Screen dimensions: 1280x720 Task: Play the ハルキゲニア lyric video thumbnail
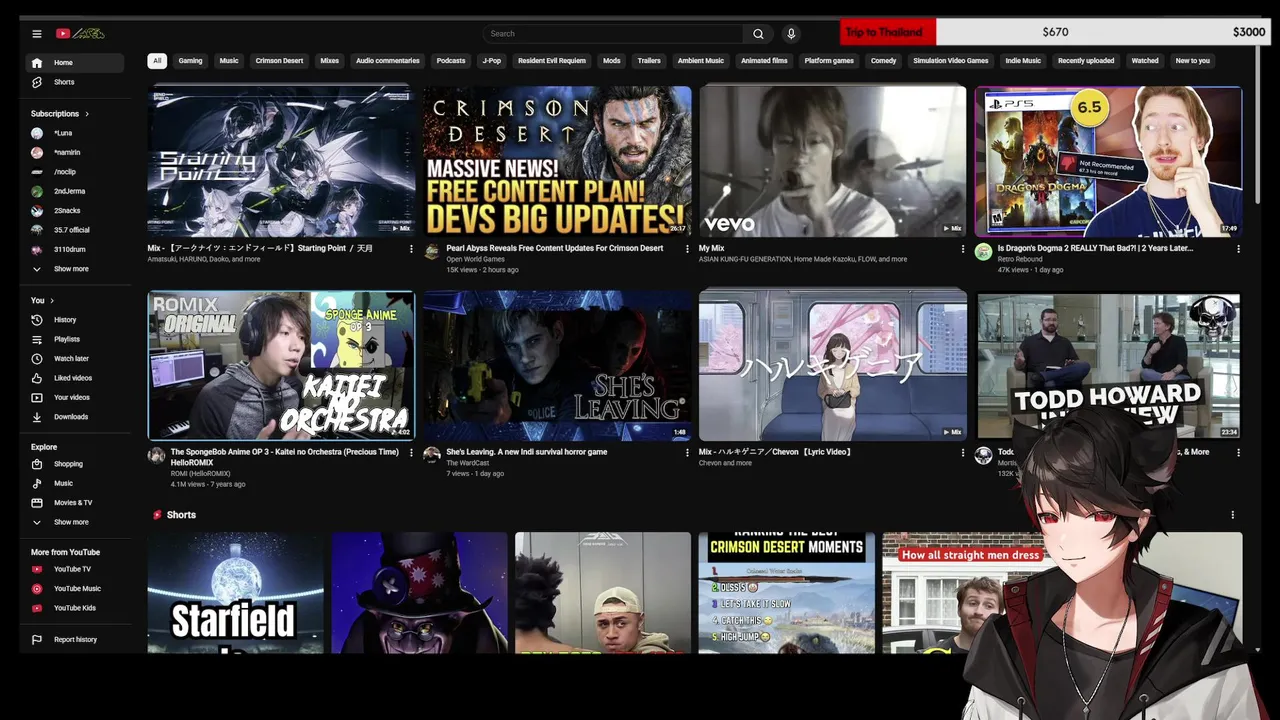(833, 366)
